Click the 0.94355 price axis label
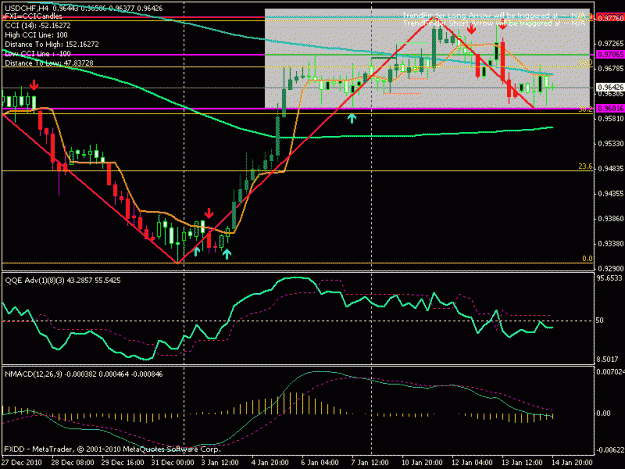This screenshot has height=469, width=625. (611, 194)
